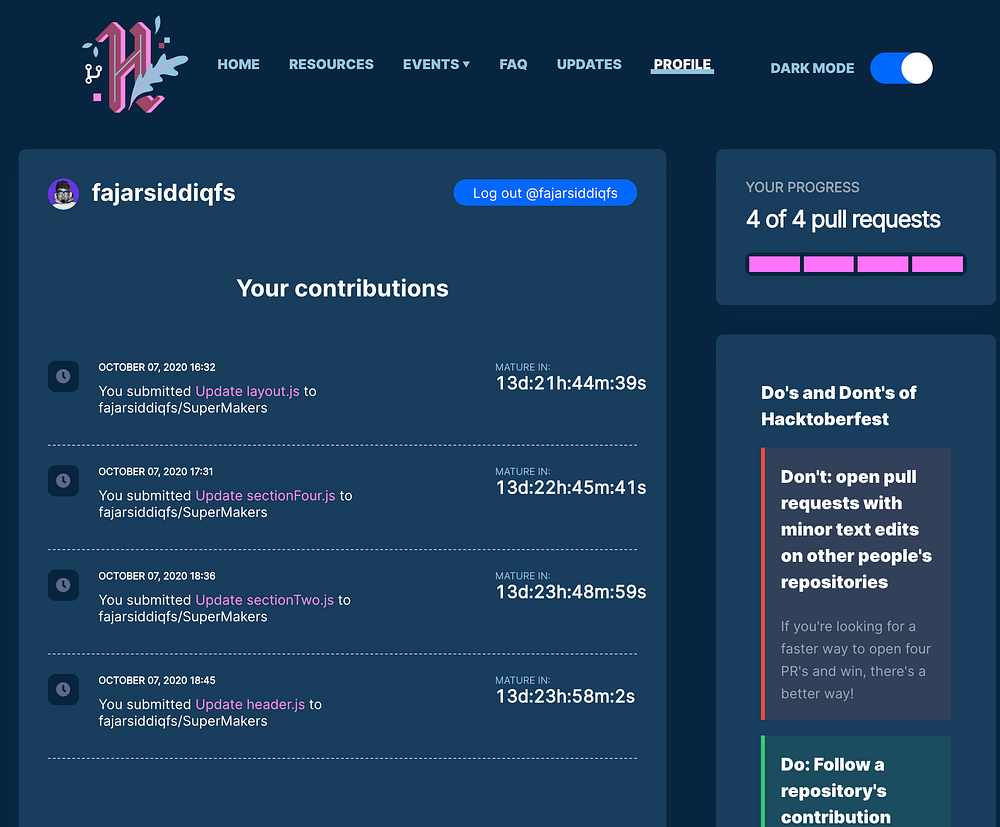Click the last pink progress bar segment
The height and width of the screenshot is (827, 1000).
(x=938, y=264)
